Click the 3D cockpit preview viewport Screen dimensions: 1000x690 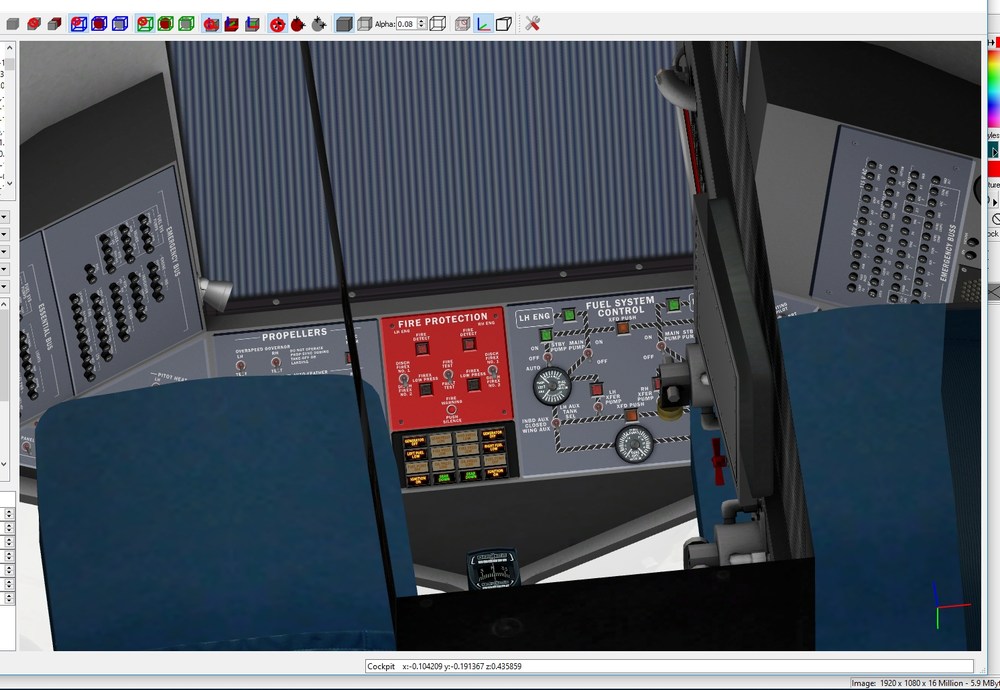pos(500,346)
